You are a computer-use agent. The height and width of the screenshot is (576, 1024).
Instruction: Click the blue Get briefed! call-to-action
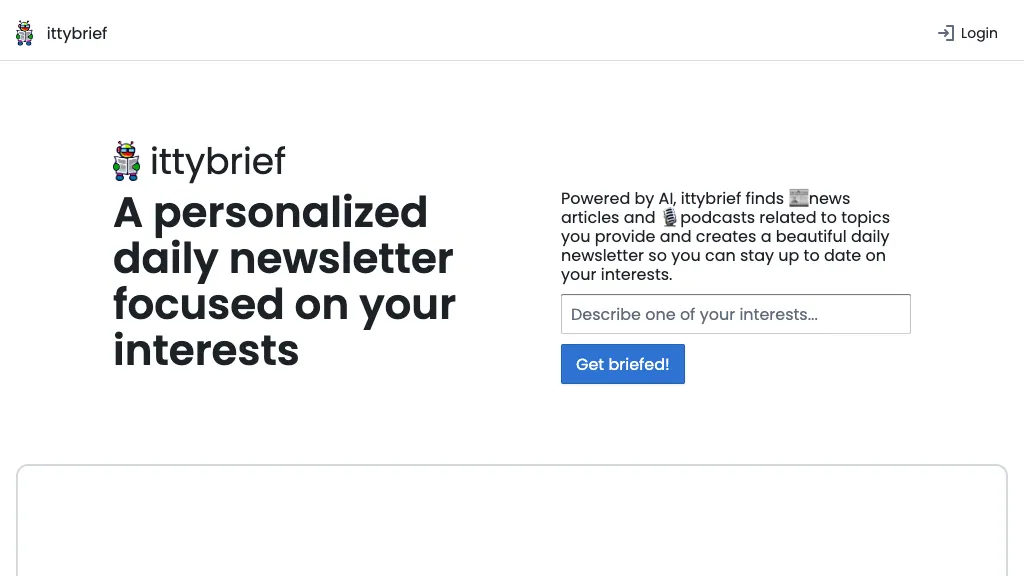tap(623, 364)
